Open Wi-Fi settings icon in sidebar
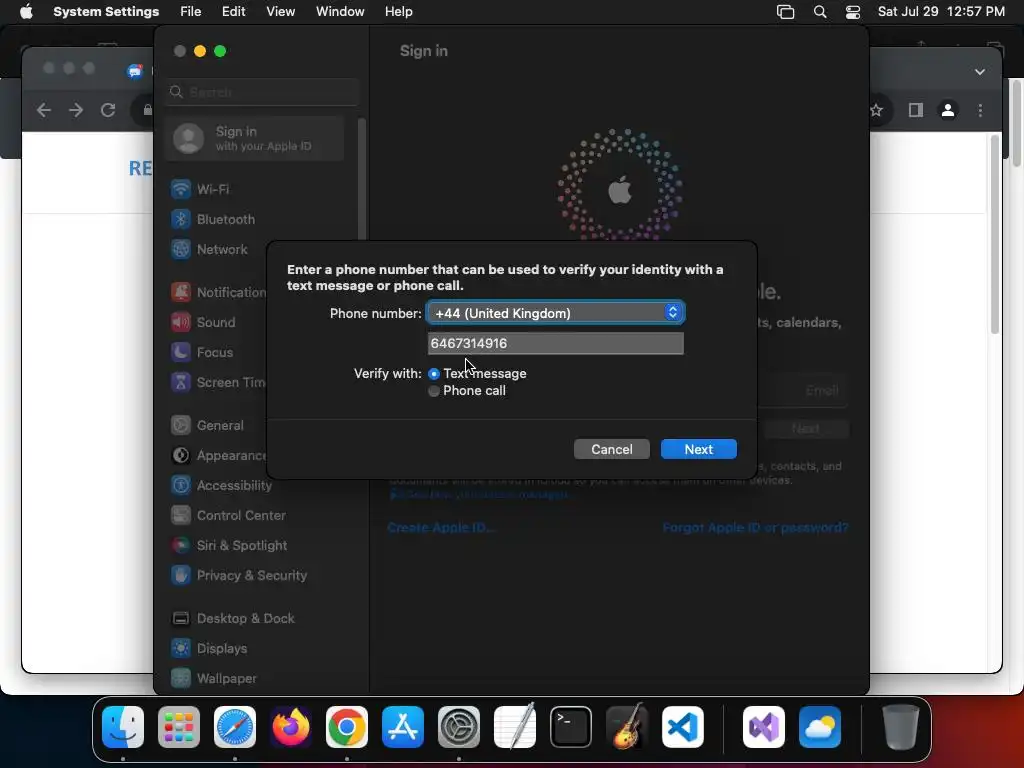Image resolution: width=1024 pixels, height=768 pixels. tap(181, 189)
